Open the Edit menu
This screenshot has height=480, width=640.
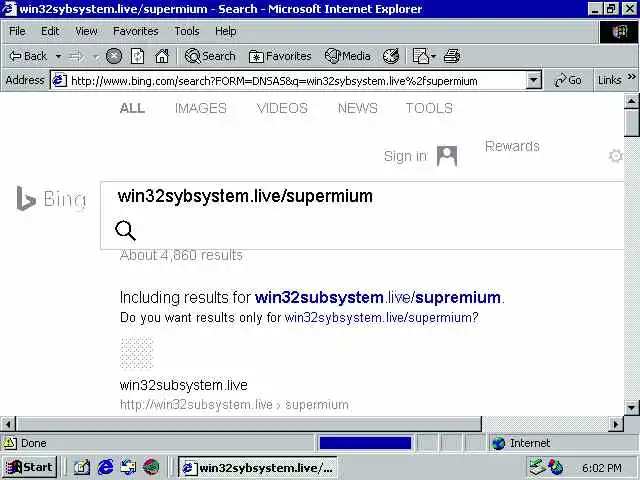click(x=50, y=31)
